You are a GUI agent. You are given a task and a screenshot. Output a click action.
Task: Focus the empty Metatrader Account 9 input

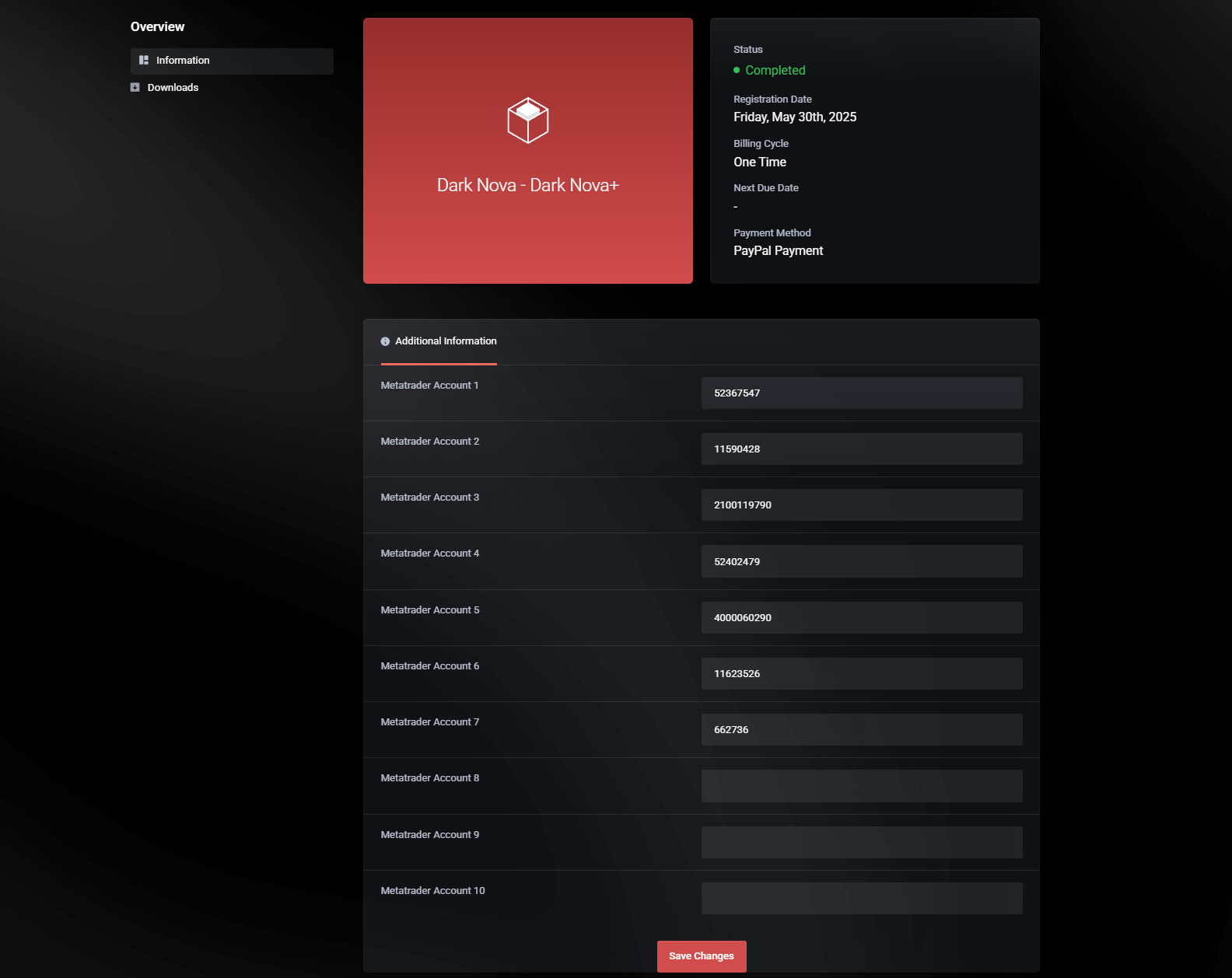(861, 843)
